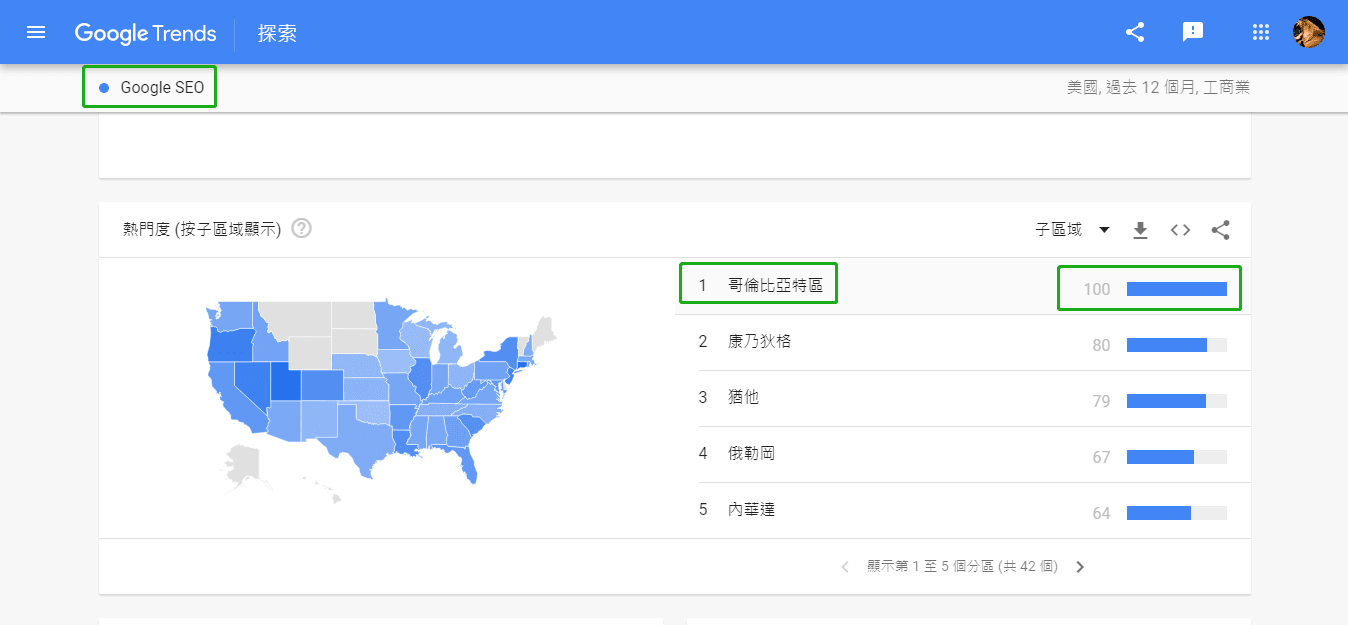The image size is (1348, 625).
Task: Click the Google Trends logo
Action: [x=145, y=33]
